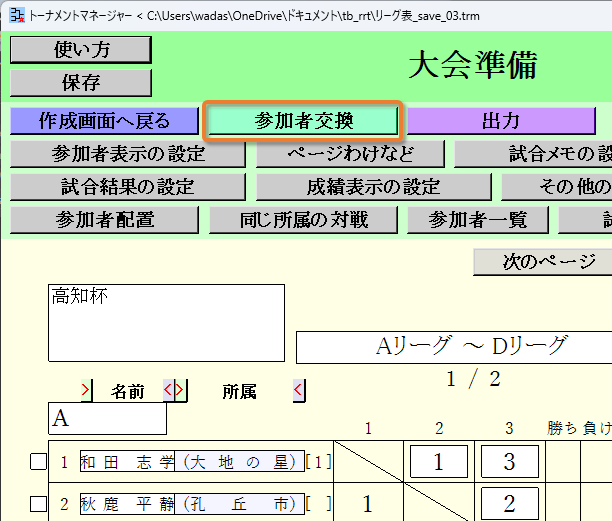Select name cell 秋鹿 平静

coord(127,504)
